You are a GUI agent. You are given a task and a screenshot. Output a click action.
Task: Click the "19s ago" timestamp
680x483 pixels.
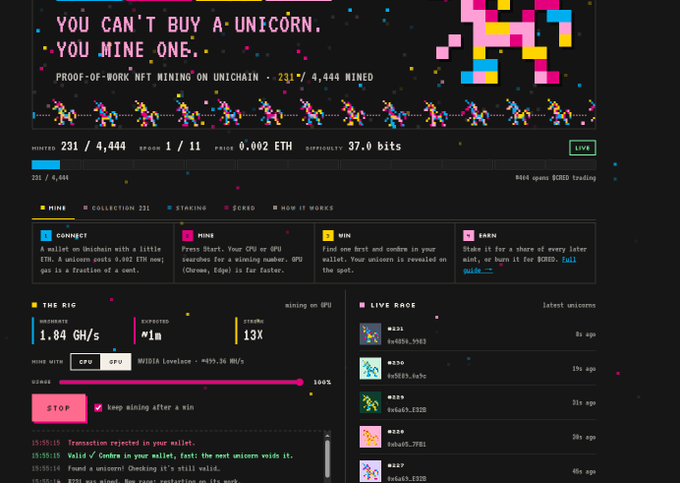click(x=584, y=369)
